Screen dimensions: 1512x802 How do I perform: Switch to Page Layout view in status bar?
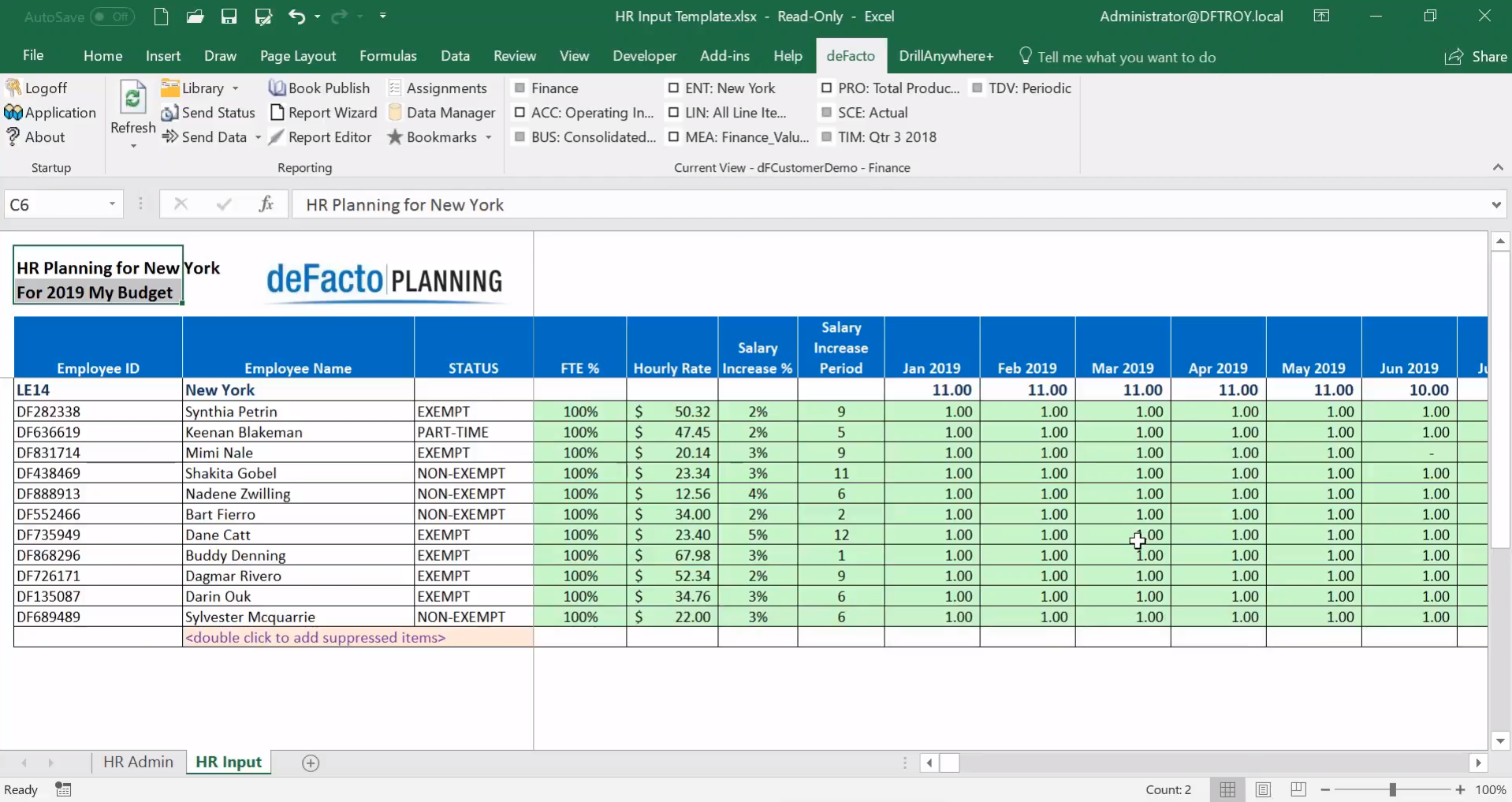[1263, 789]
